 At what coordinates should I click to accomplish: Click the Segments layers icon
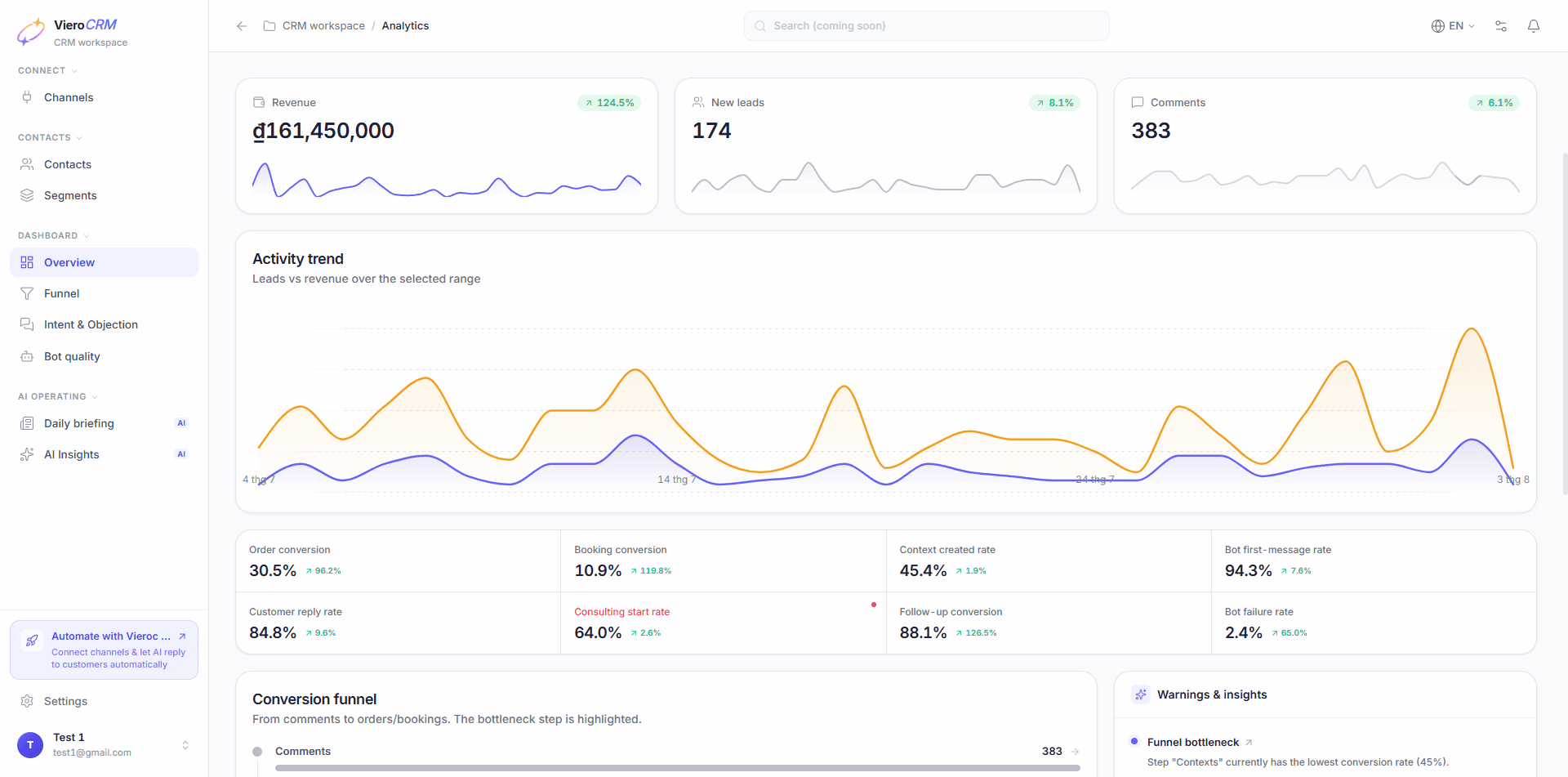pos(27,195)
